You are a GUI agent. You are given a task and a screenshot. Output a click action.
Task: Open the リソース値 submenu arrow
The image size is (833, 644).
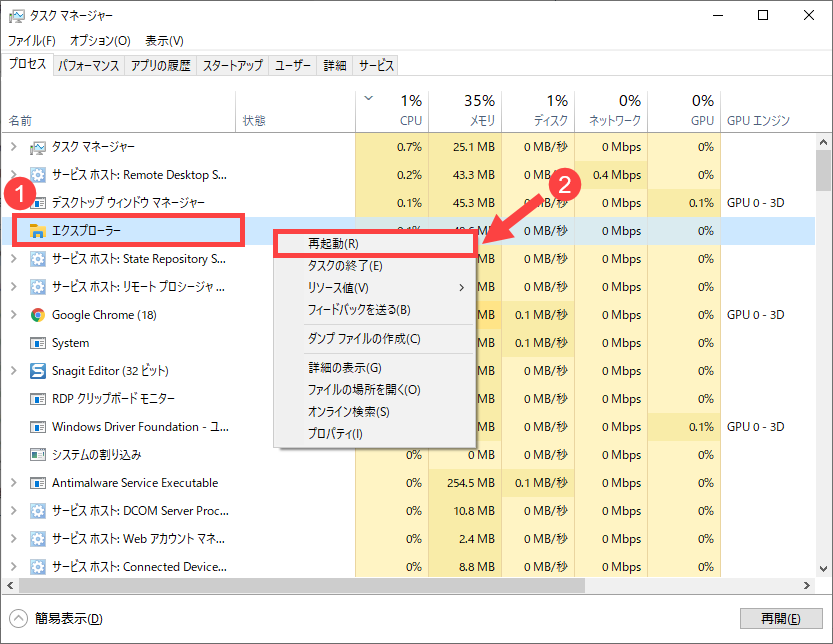pyautogui.click(x=461, y=287)
